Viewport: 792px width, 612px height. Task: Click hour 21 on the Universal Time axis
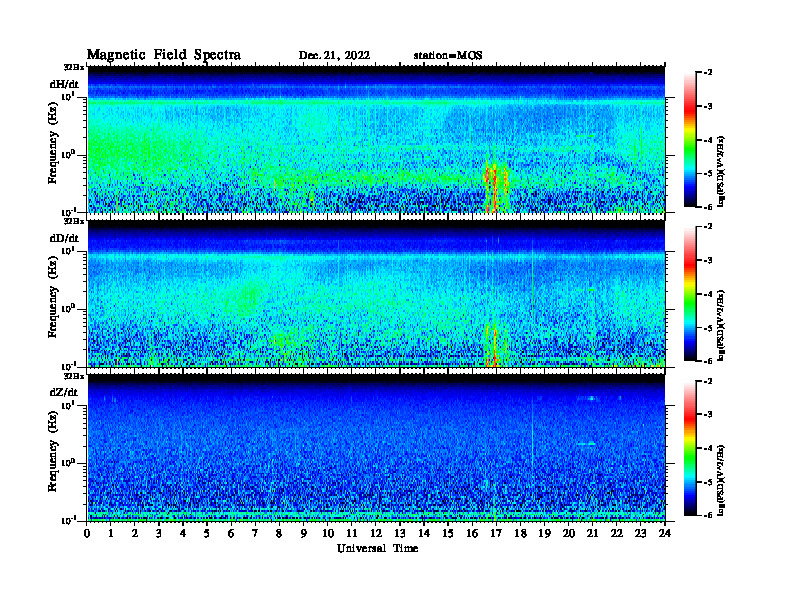click(x=592, y=534)
